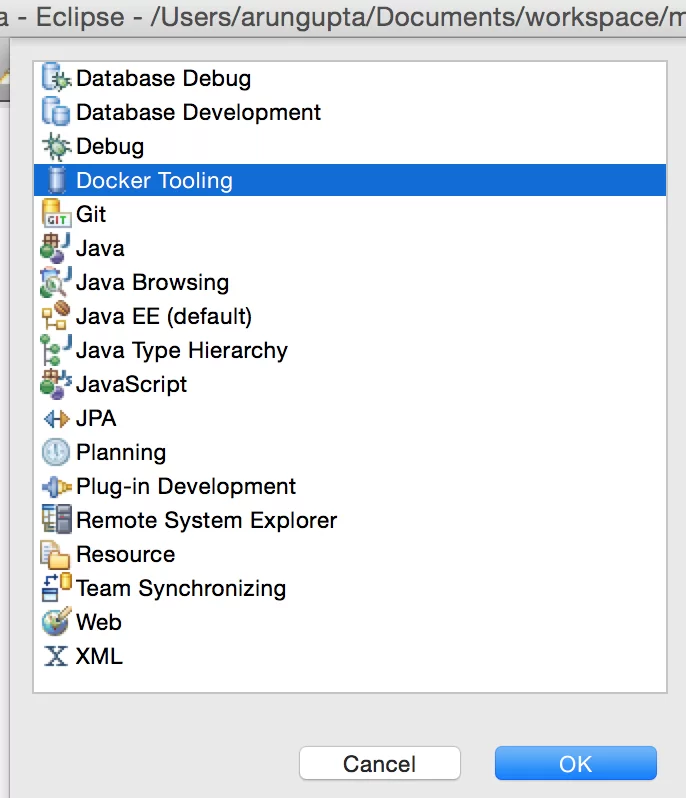Click the Plug-in Development plug icon
The height and width of the screenshot is (798, 686).
pos(56,487)
